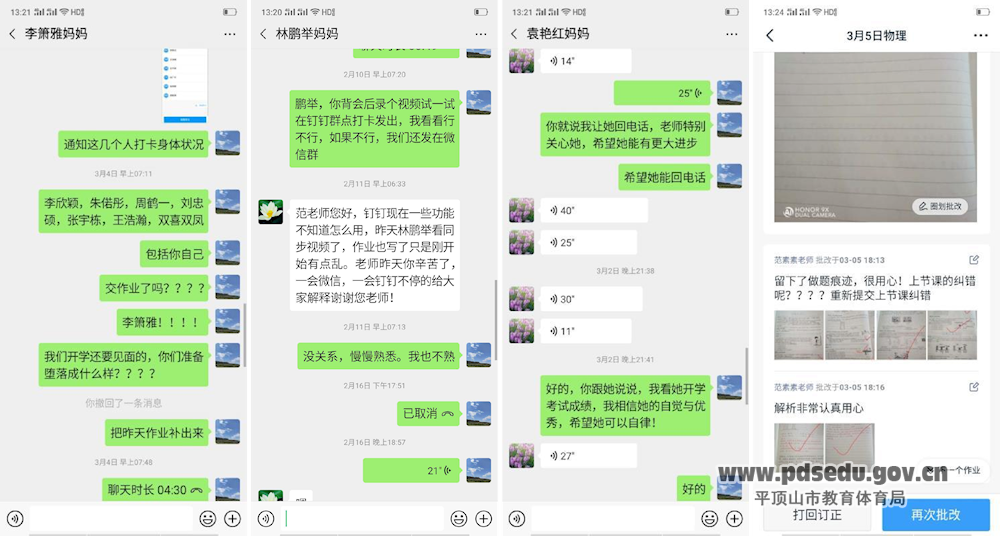Image resolution: width=1000 pixels, height=536 pixels.
Task: Tap the 打回订正 button
Action: pos(818,514)
